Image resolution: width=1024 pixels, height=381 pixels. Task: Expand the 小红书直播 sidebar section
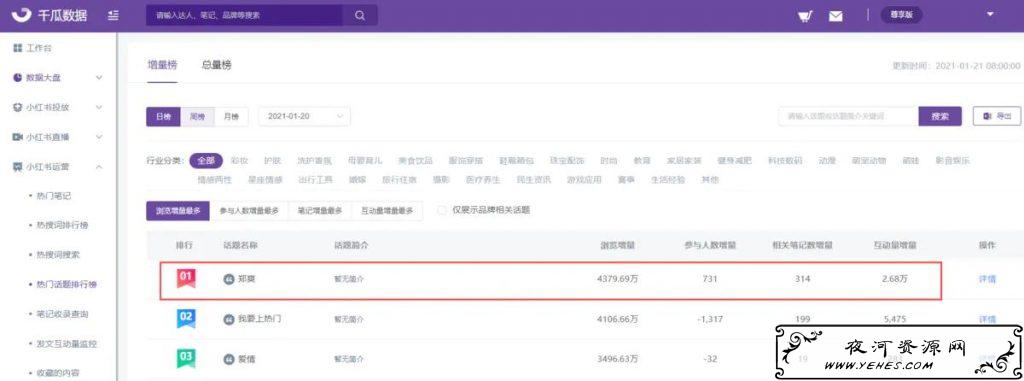(99, 137)
